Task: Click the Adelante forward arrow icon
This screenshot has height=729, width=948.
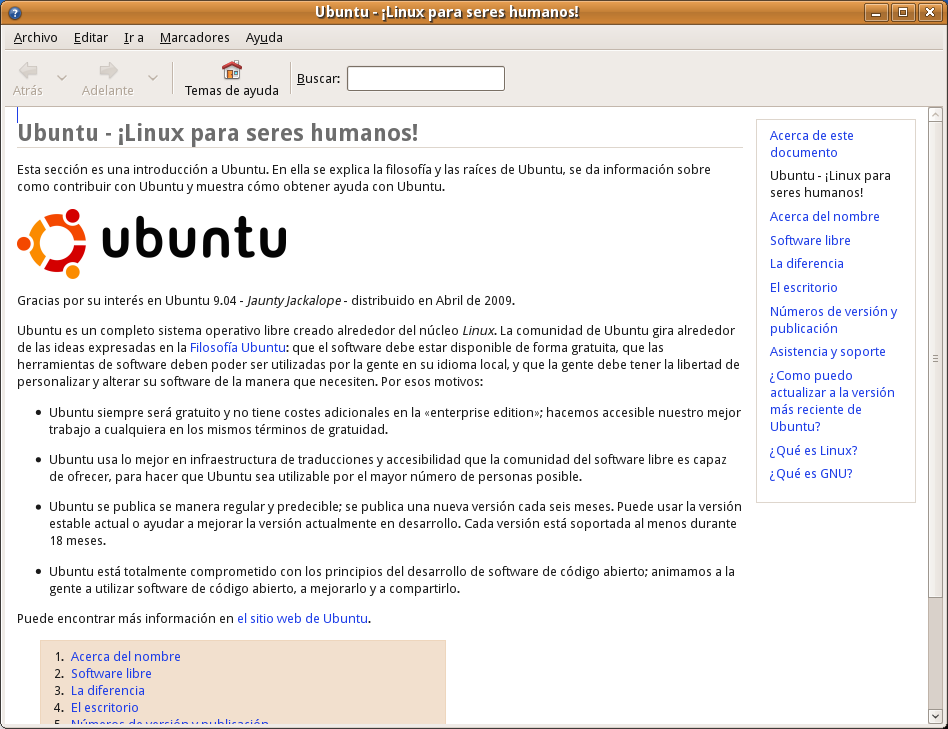Action: pos(108,71)
